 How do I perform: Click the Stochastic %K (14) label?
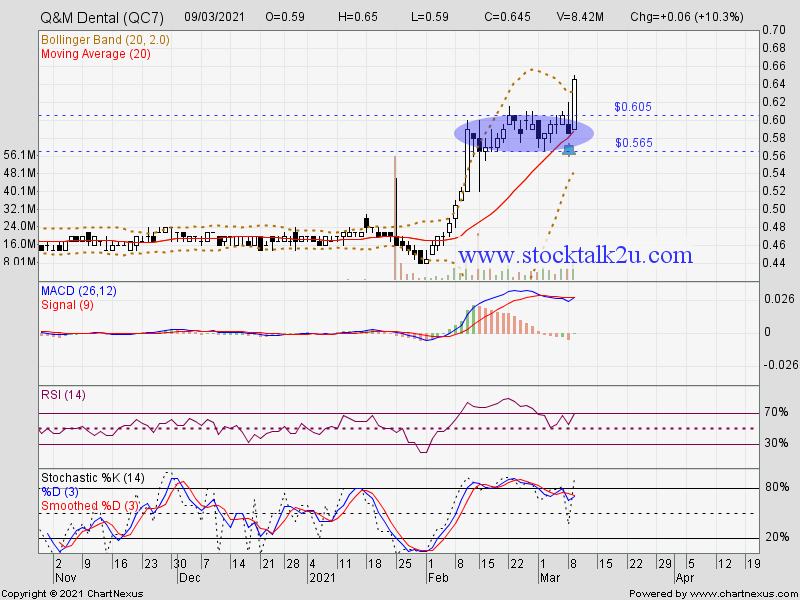pos(92,477)
